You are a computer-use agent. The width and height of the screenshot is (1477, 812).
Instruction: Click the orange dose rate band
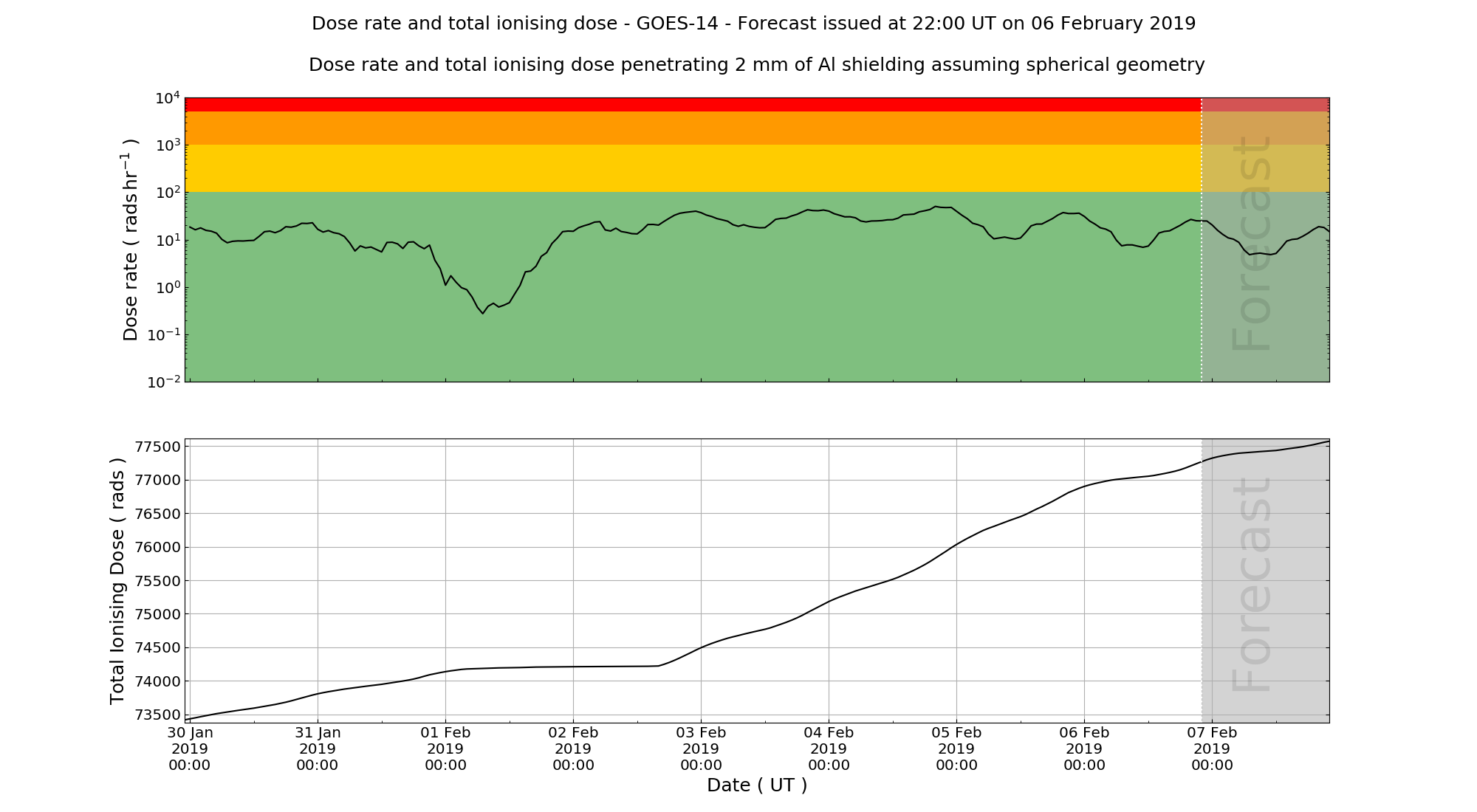click(x=693, y=128)
